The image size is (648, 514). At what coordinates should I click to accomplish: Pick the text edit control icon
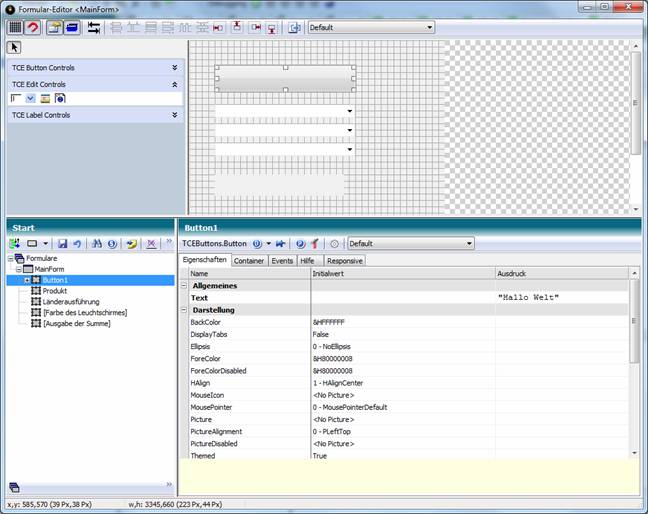[16, 98]
